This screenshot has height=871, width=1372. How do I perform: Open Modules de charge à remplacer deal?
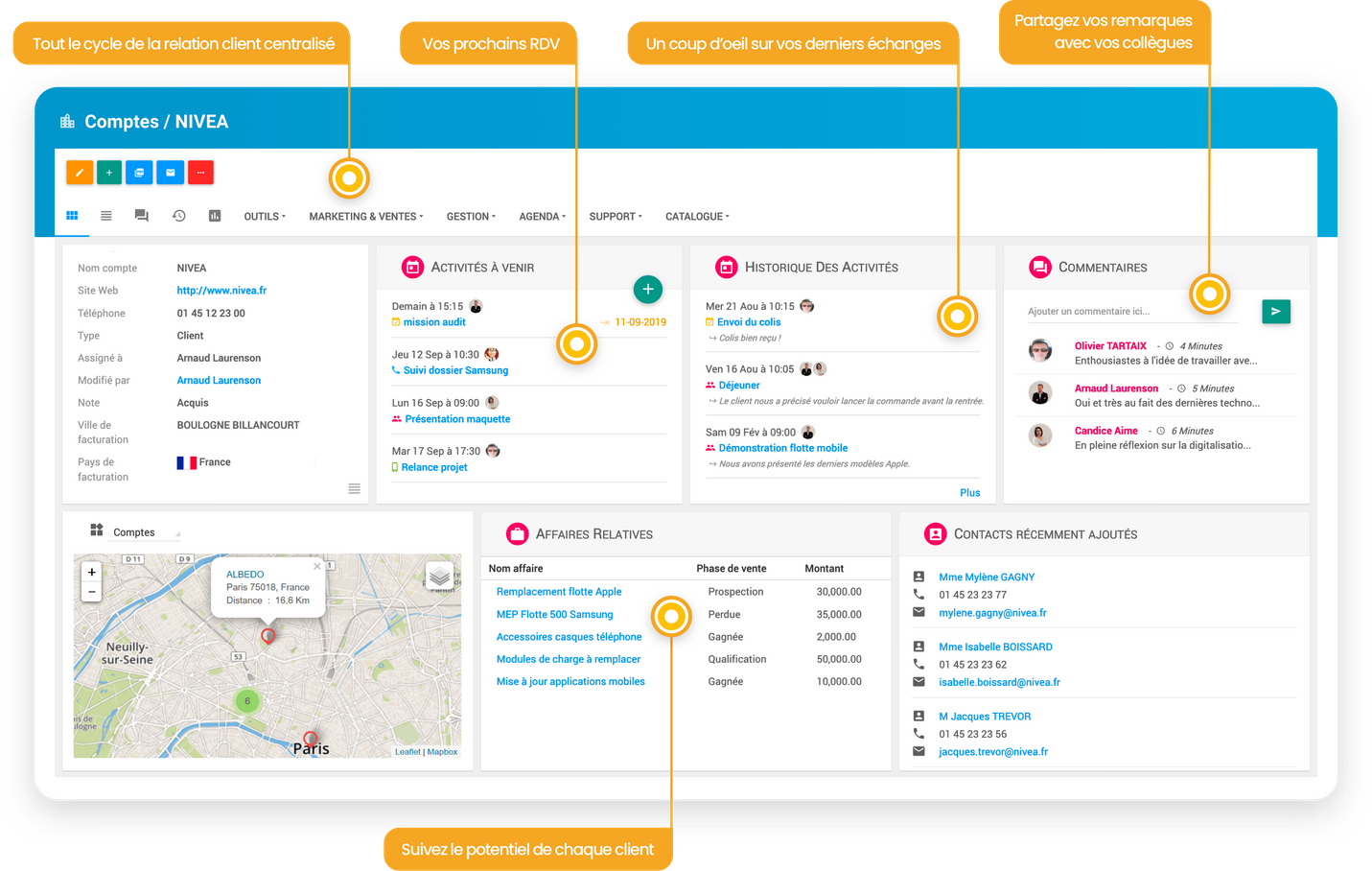(x=569, y=659)
